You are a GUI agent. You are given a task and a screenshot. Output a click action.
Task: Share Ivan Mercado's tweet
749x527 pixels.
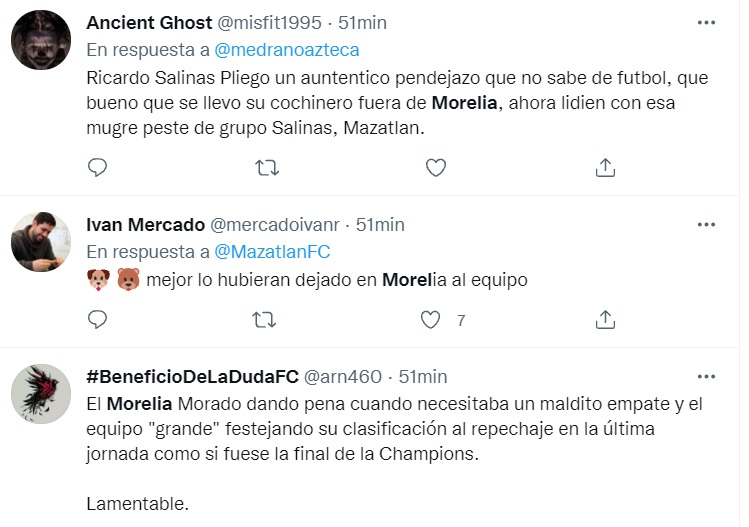click(x=604, y=320)
